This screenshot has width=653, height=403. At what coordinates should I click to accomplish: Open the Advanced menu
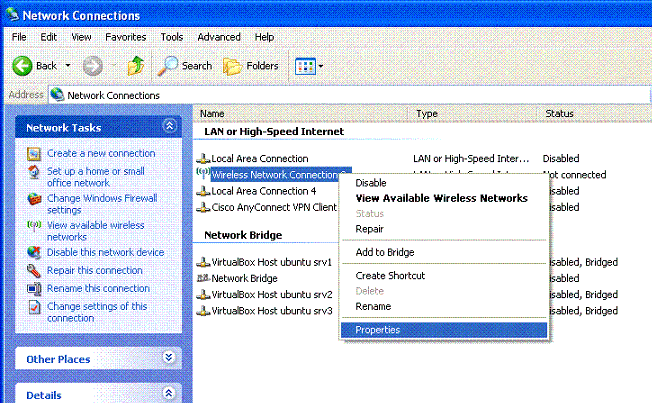(219, 37)
